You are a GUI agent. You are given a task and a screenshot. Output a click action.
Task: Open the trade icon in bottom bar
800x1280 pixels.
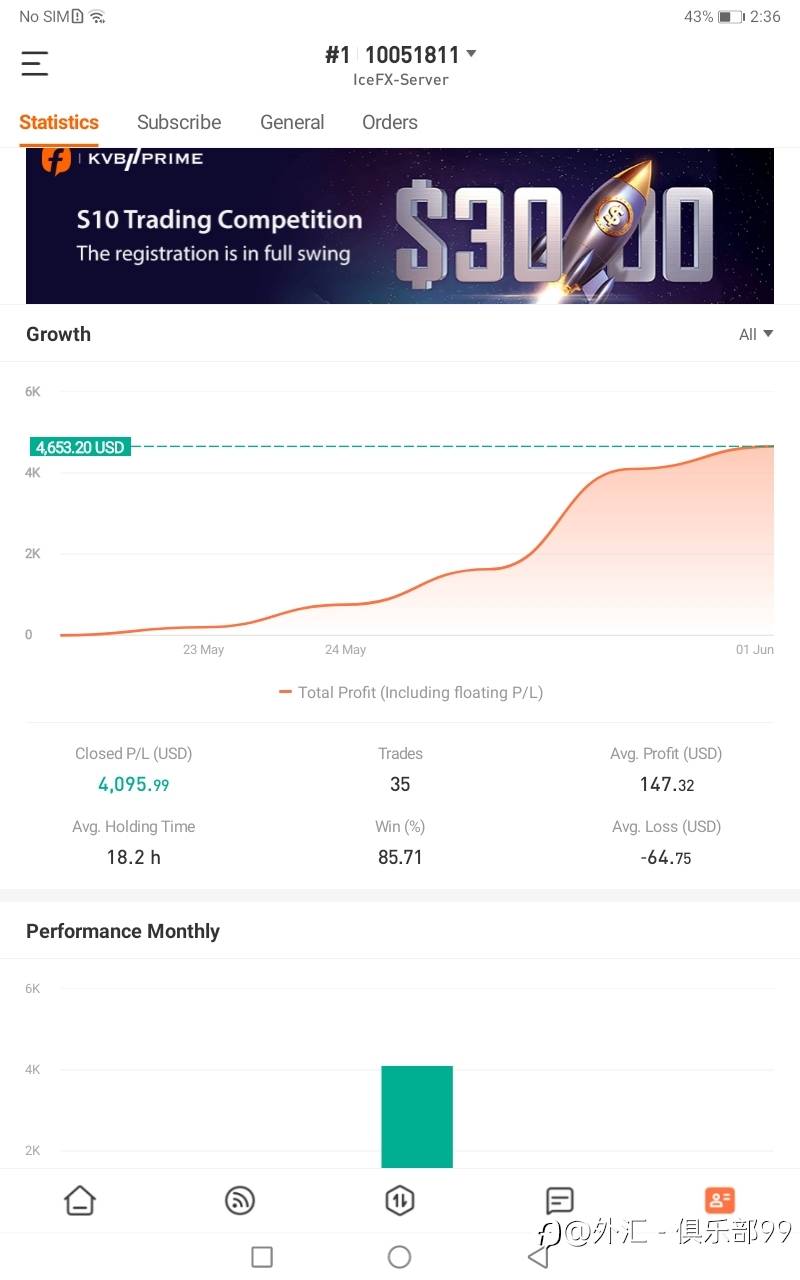(400, 1200)
